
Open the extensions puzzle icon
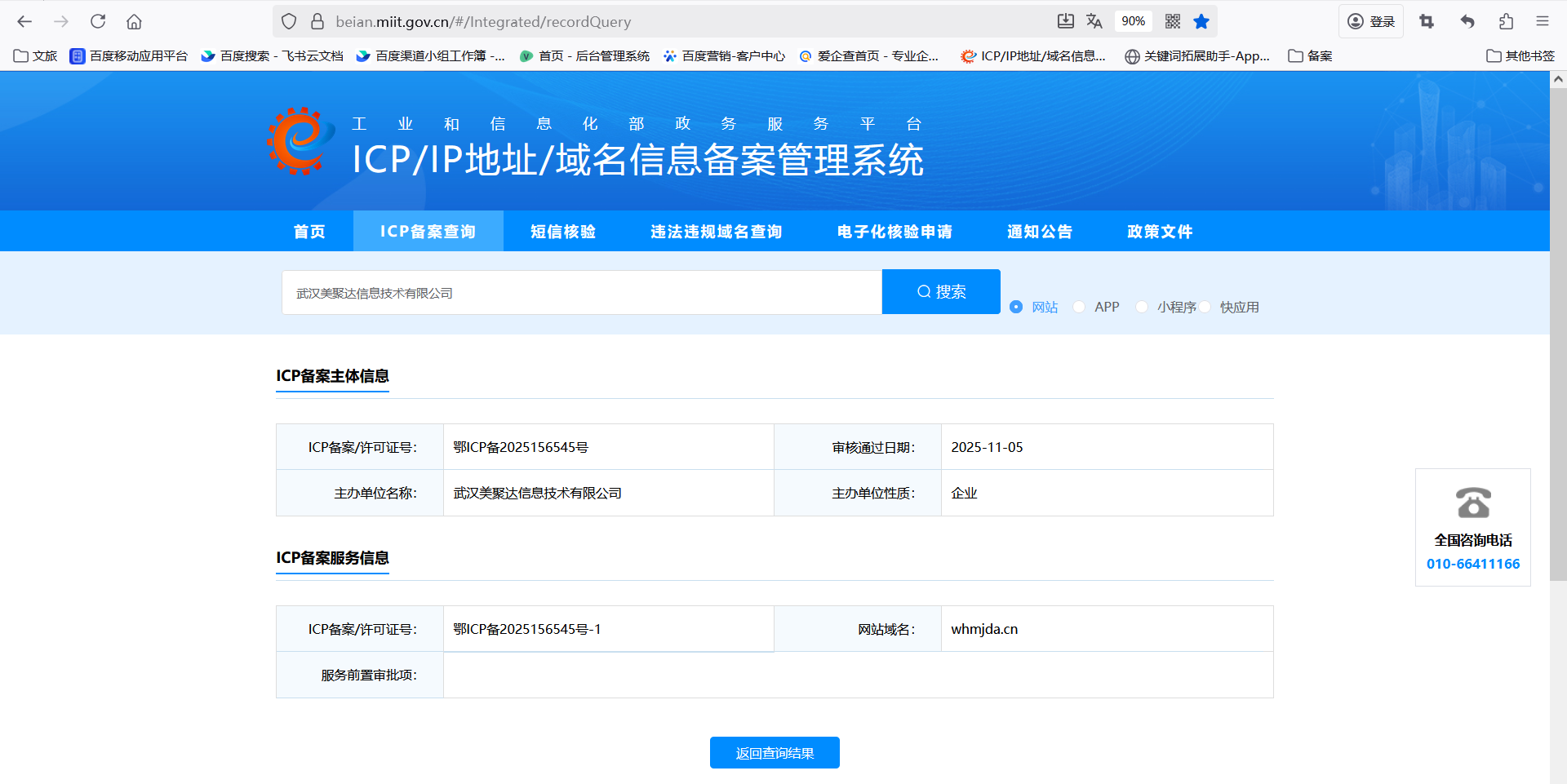click(1506, 21)
